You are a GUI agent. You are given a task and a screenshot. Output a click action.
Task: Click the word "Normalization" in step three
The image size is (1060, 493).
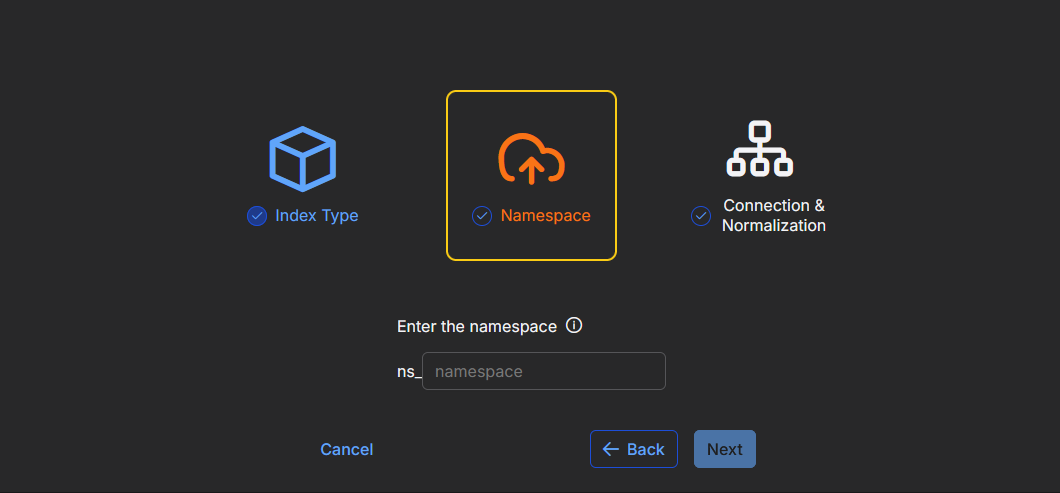pyautogui.click(x=773, y=226)
